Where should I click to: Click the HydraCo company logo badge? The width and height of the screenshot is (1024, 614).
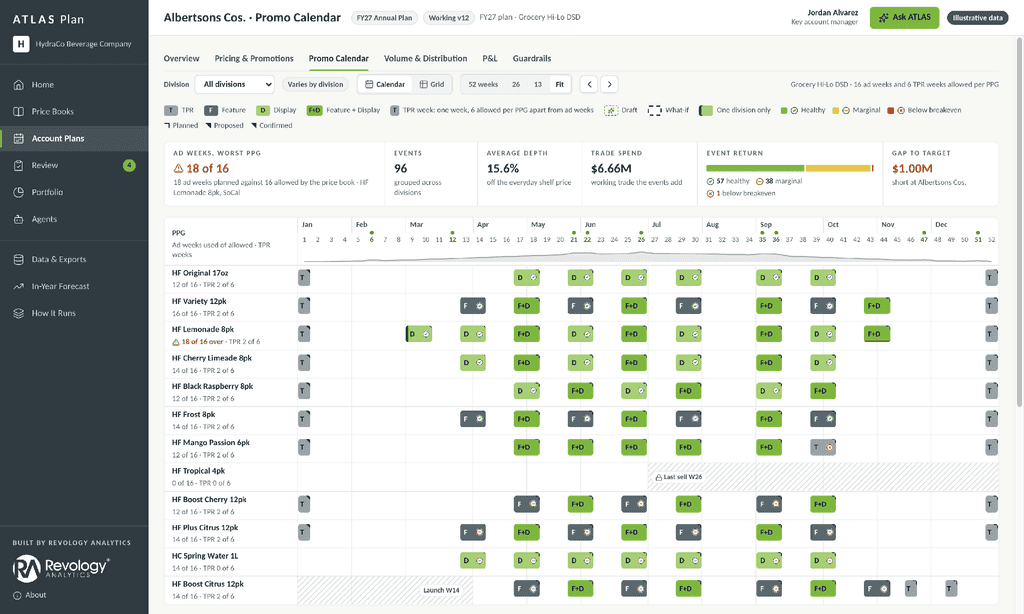click(21, 44)
